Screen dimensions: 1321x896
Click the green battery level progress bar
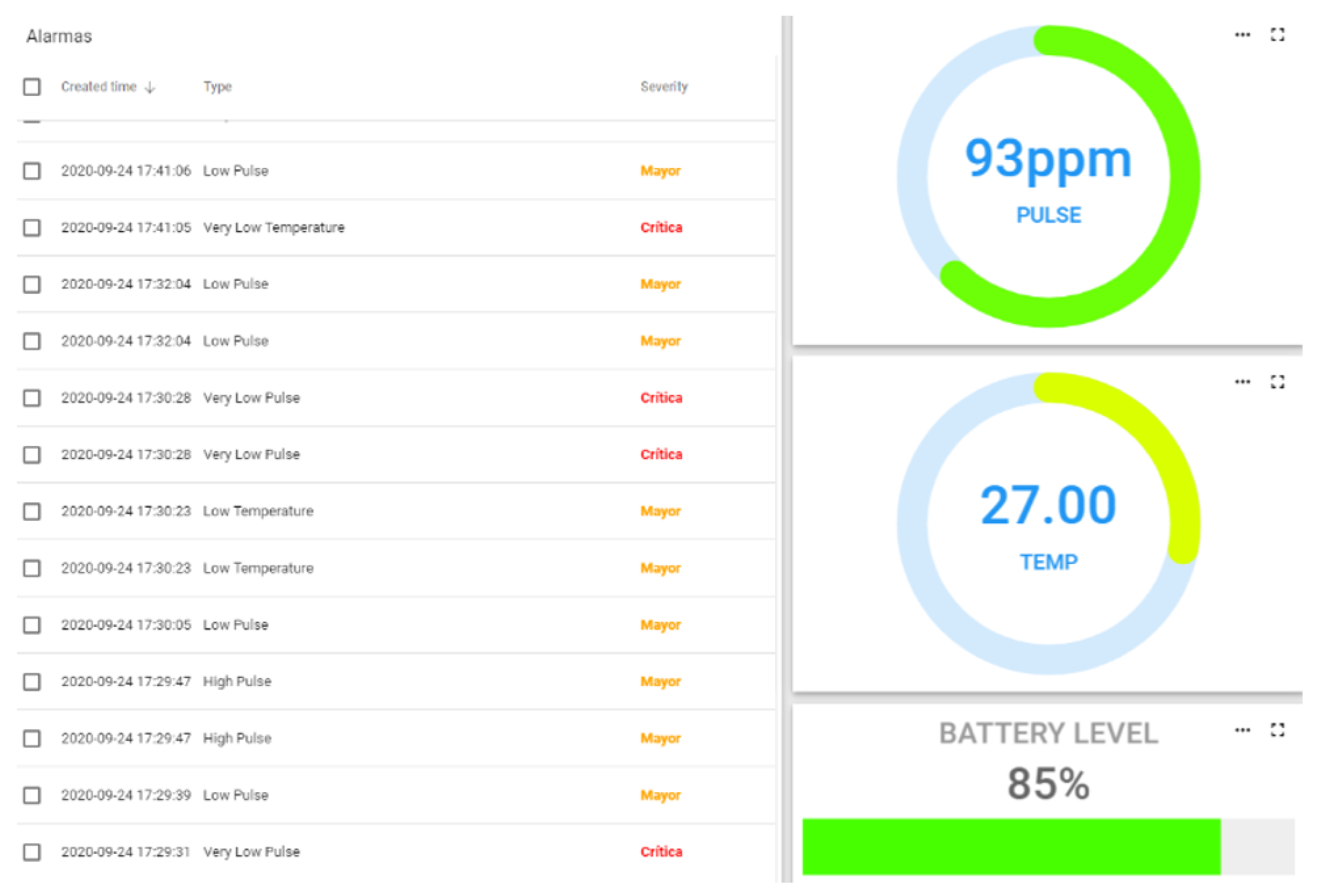click(1011, 846)
